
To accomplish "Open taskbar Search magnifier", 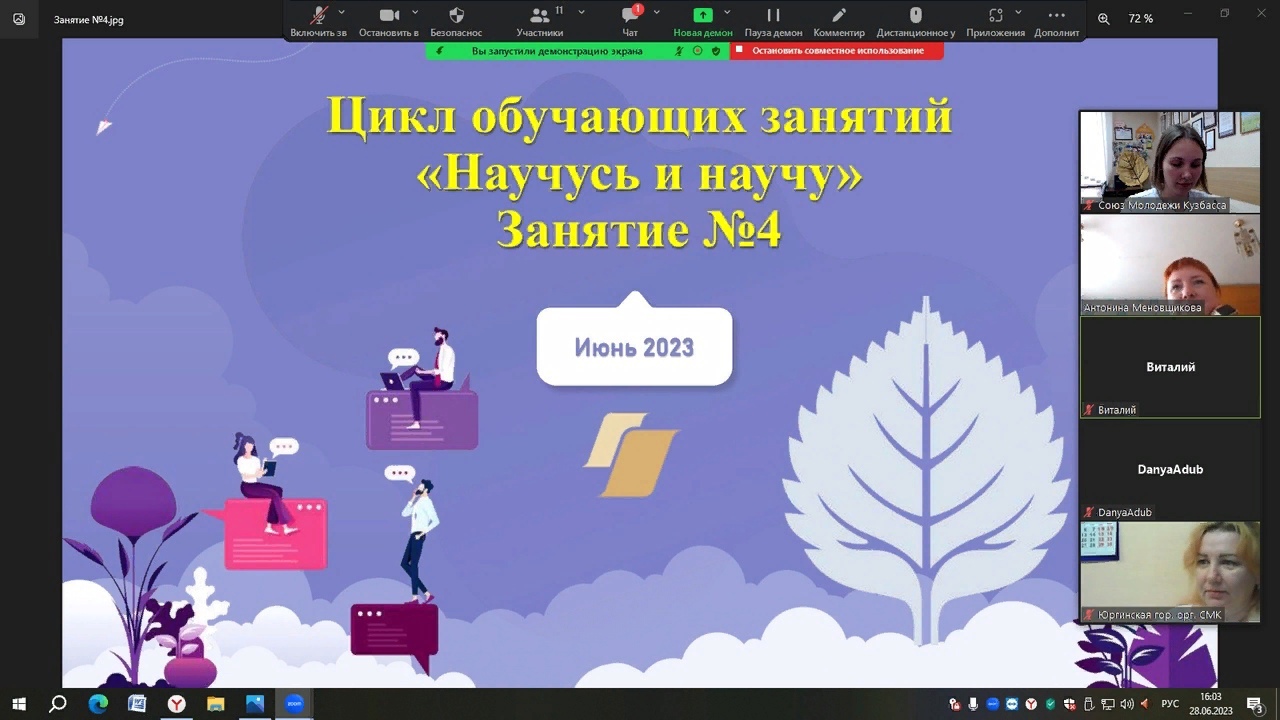I will point(58,704).
